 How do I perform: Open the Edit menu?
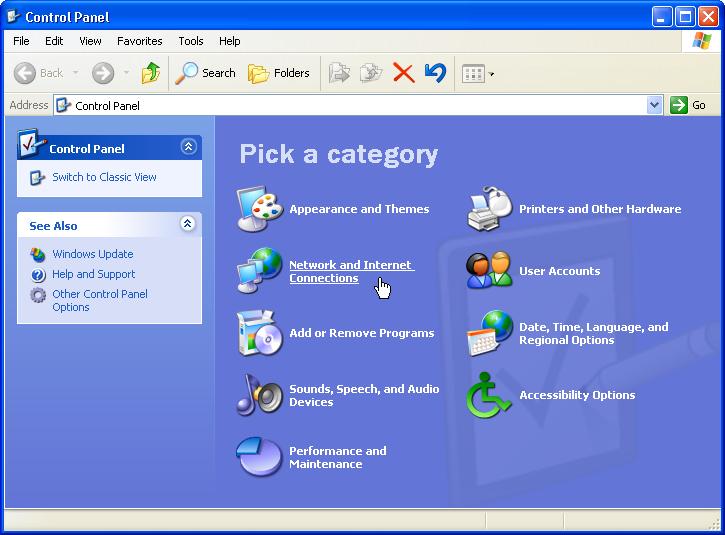[x=54, y=41]
